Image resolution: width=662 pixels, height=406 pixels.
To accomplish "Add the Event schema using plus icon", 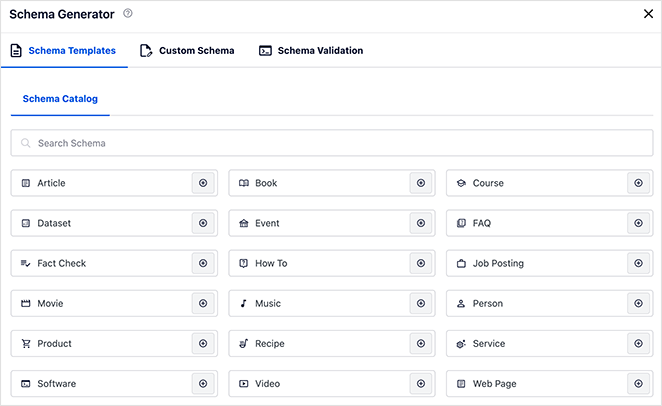I will (x=421, y=223).
